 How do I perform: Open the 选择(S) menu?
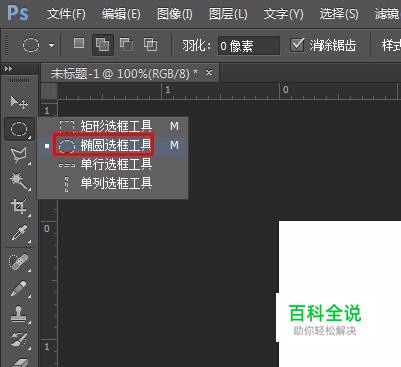(x=339, y=14)
